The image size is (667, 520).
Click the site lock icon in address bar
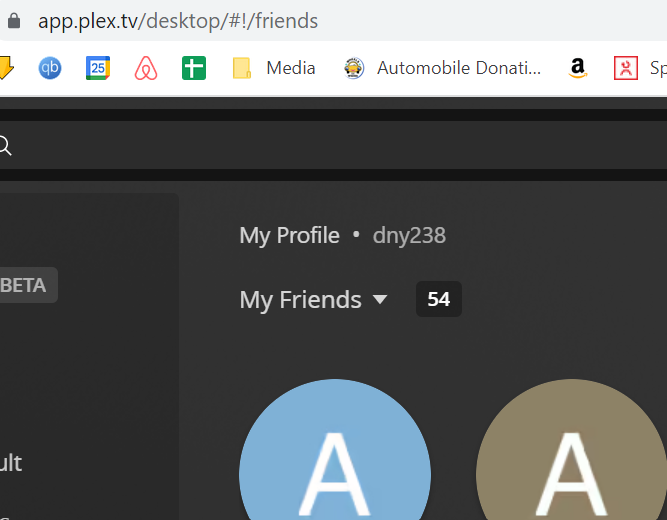coord(14,21)
